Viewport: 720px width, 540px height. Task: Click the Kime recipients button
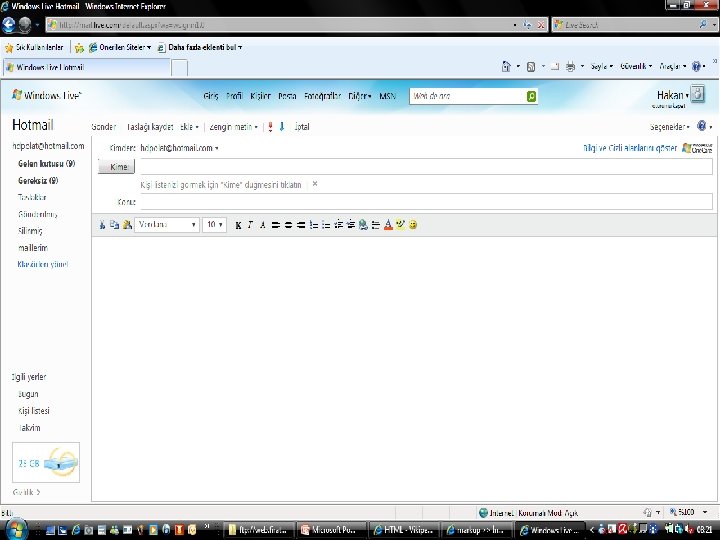coord(117,167)
